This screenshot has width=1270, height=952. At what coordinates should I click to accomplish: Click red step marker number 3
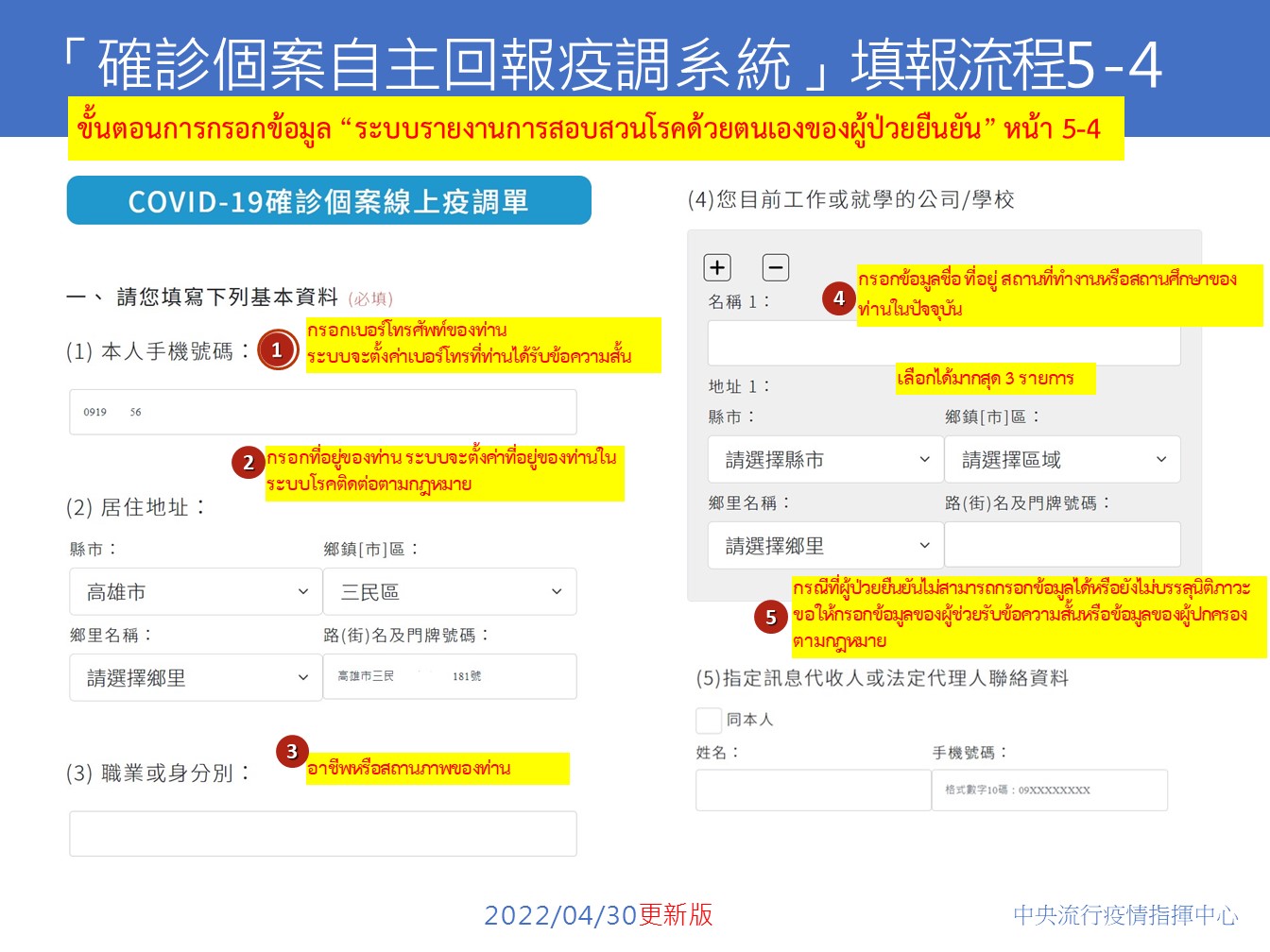(292, 752)
